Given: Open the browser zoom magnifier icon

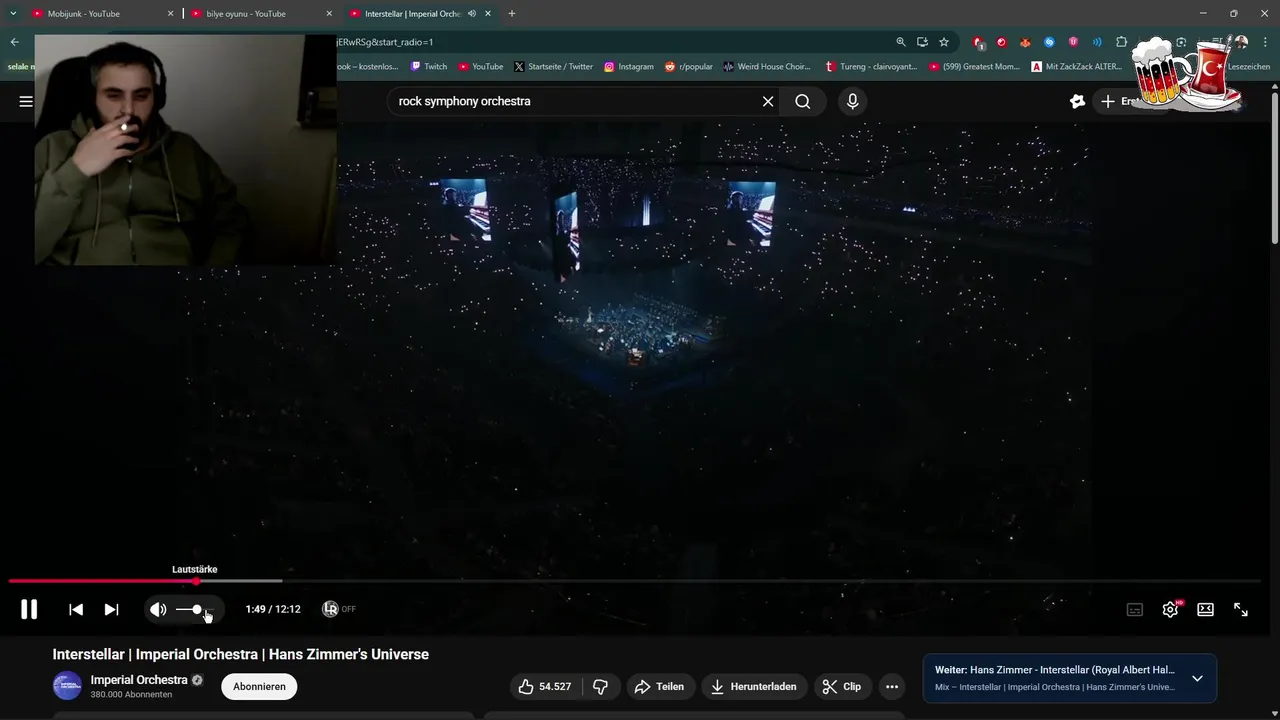Looking at the screenshot, I should coord(901,42).
